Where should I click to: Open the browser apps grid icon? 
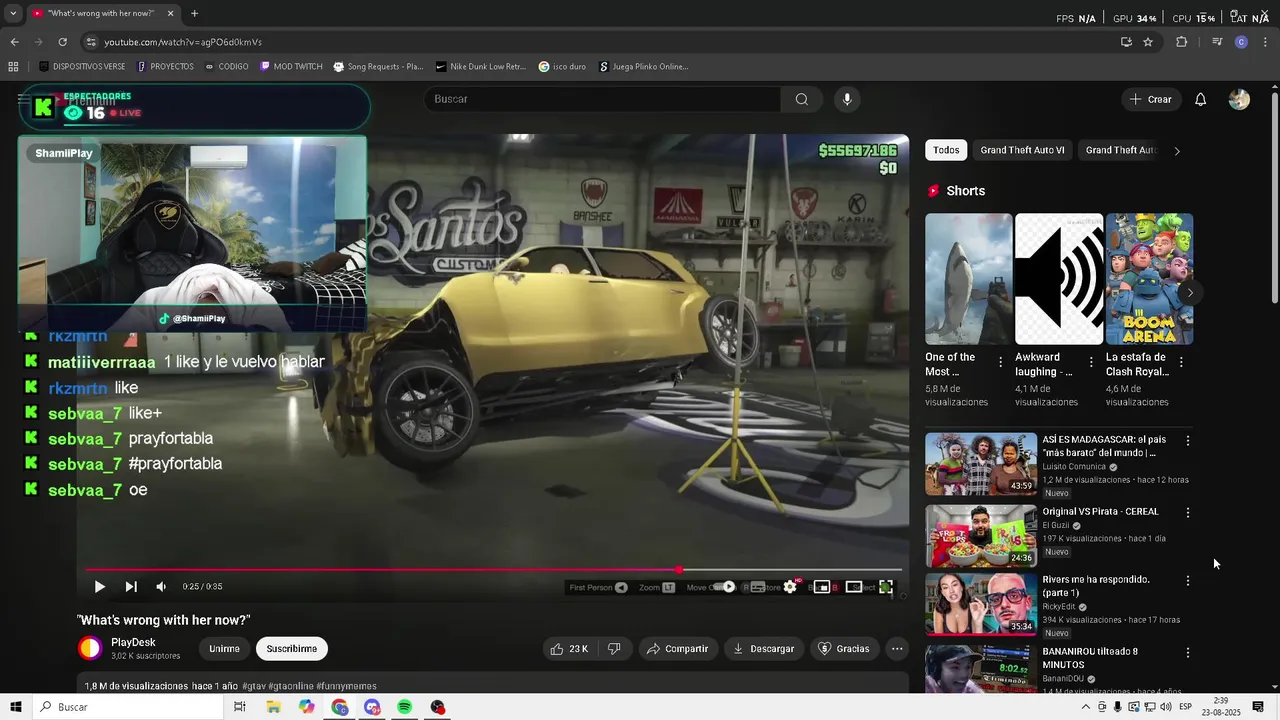[x=13, y=67]
